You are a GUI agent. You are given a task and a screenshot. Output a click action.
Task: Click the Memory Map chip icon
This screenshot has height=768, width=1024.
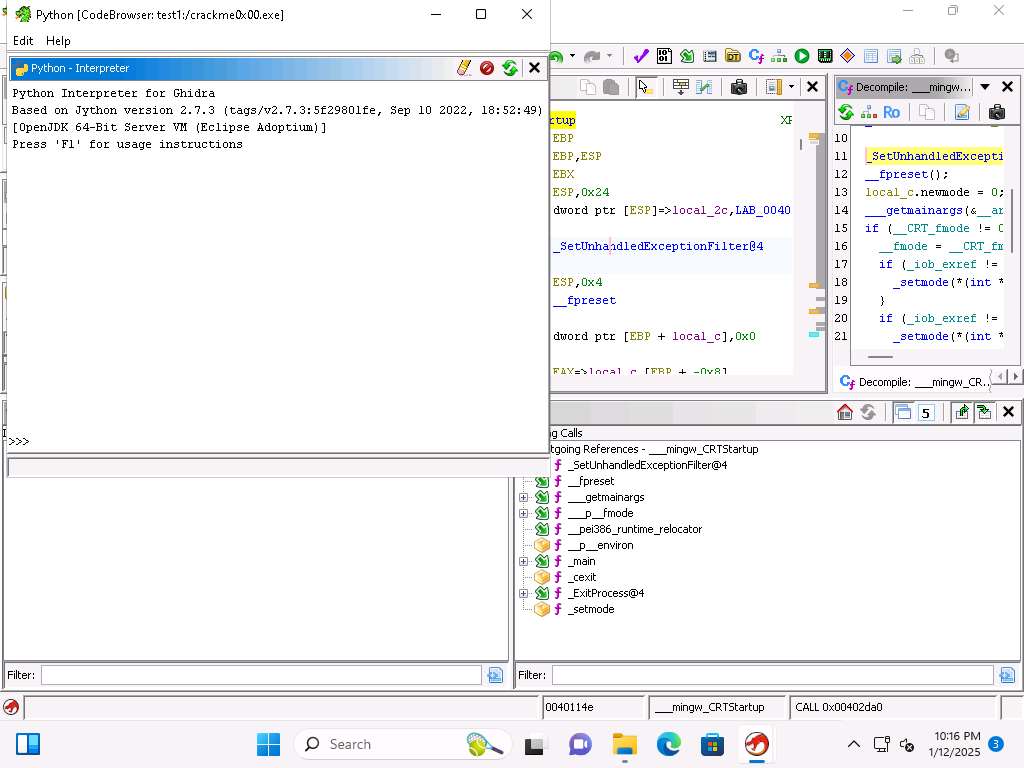825,56
